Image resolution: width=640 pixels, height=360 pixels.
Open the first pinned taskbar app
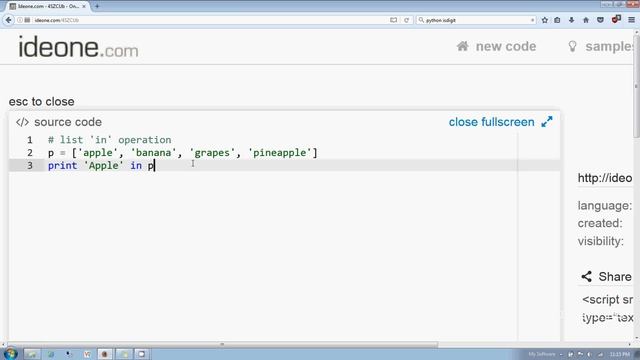(x=31, y=354)
